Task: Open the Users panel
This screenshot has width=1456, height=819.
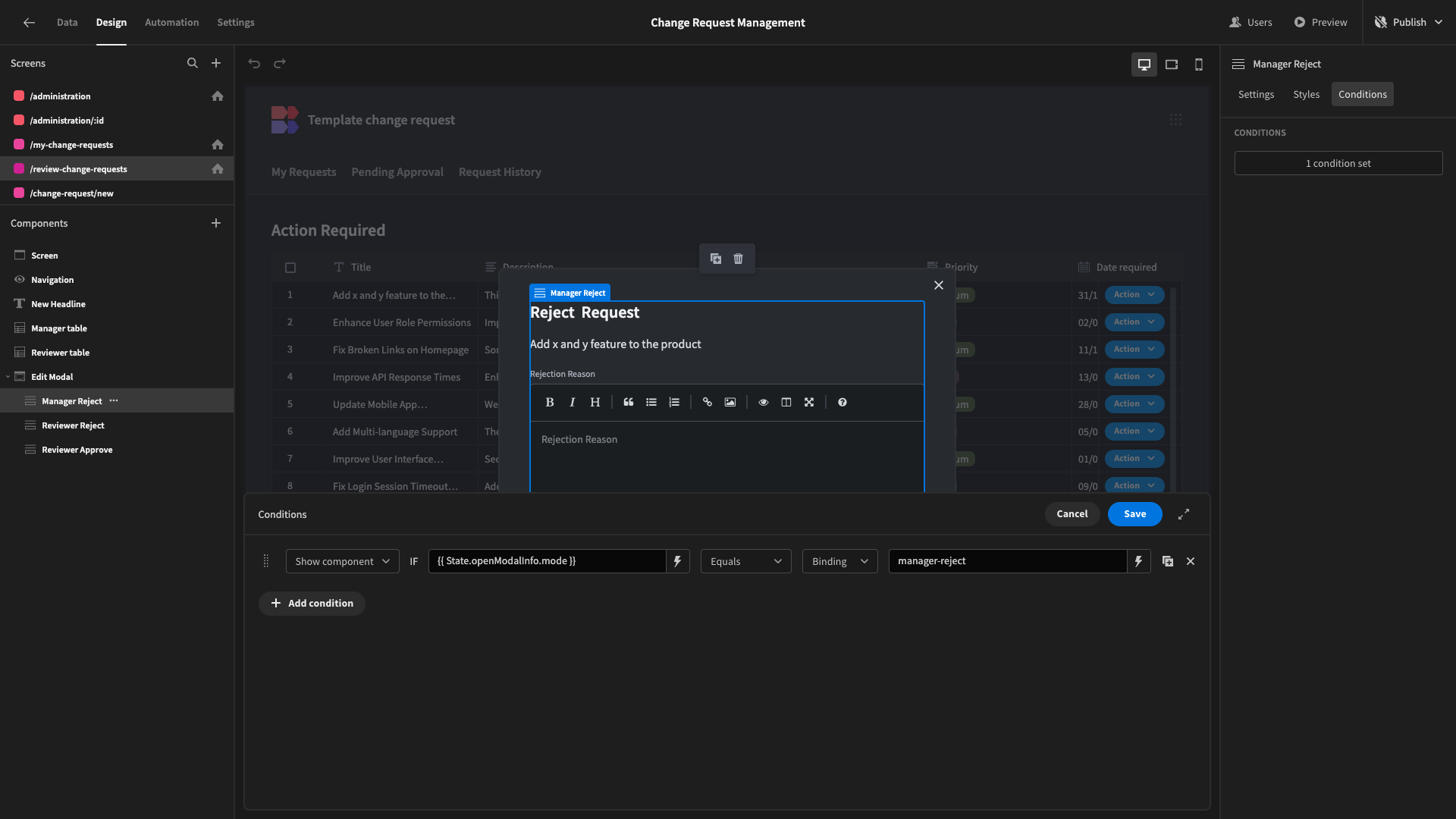Action: point(1250,23)
